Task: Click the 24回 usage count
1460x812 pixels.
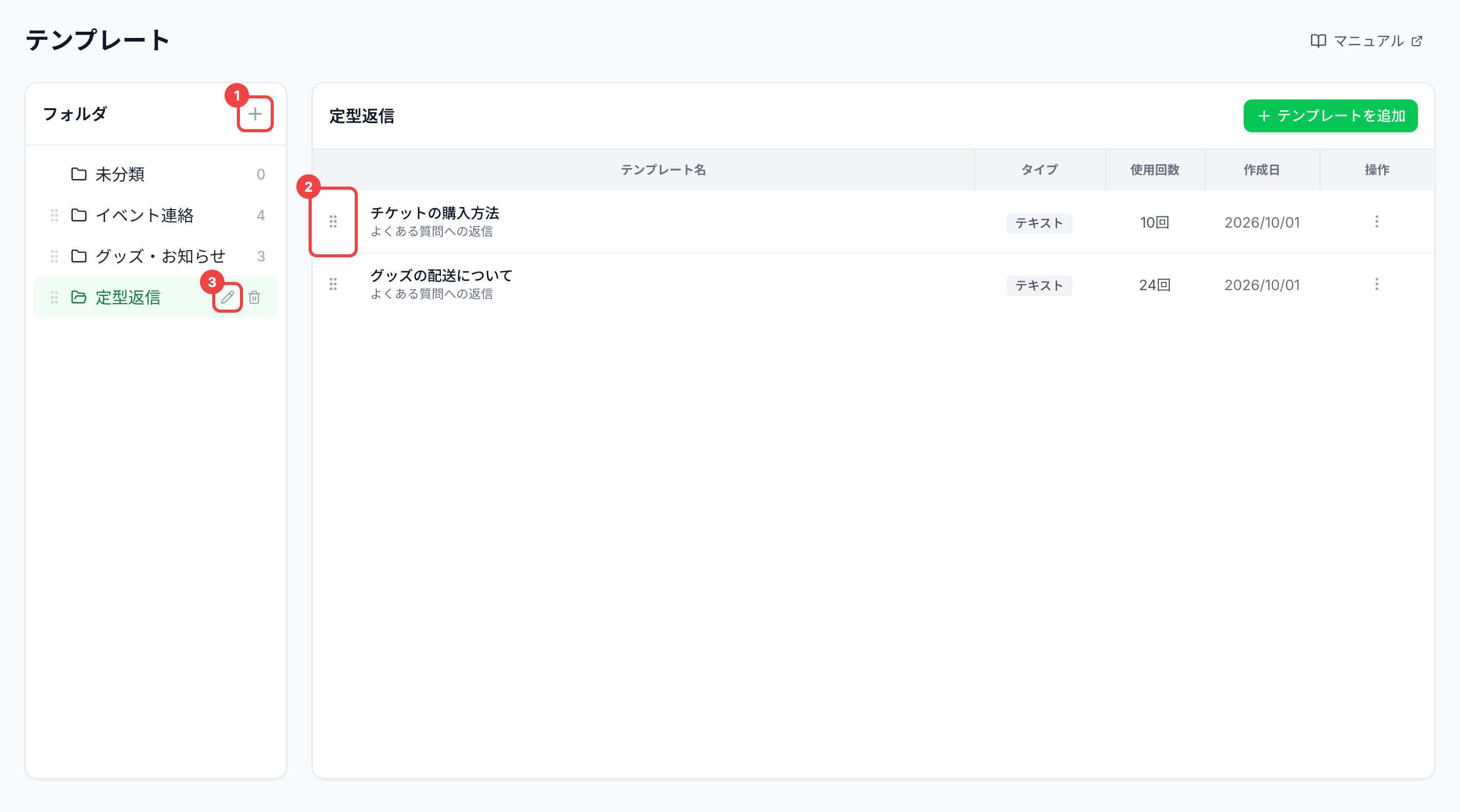Action: tap(1154, 285)
